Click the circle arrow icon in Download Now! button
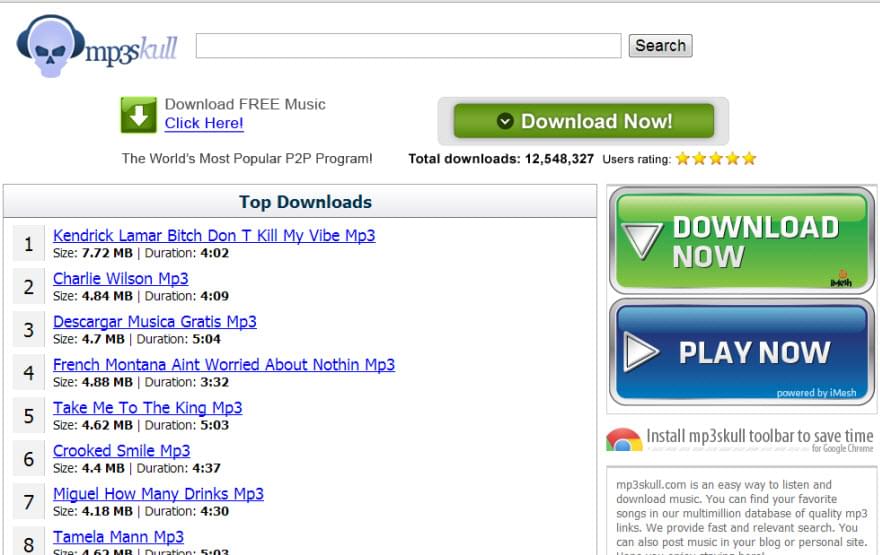This screenshot has width=880, height=555. point(505,121)
